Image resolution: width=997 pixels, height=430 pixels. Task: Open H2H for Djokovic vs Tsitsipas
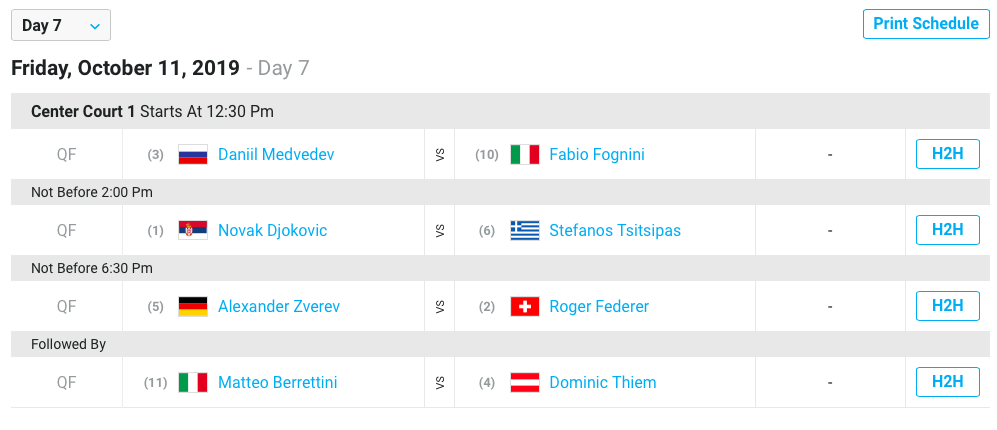click(947, 230)
